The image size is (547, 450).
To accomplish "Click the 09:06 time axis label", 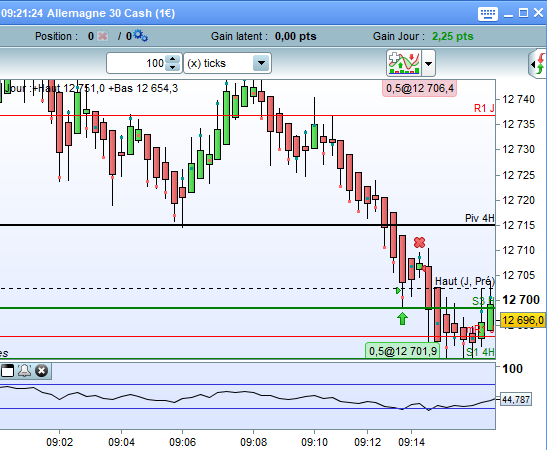I will point(182,442).
